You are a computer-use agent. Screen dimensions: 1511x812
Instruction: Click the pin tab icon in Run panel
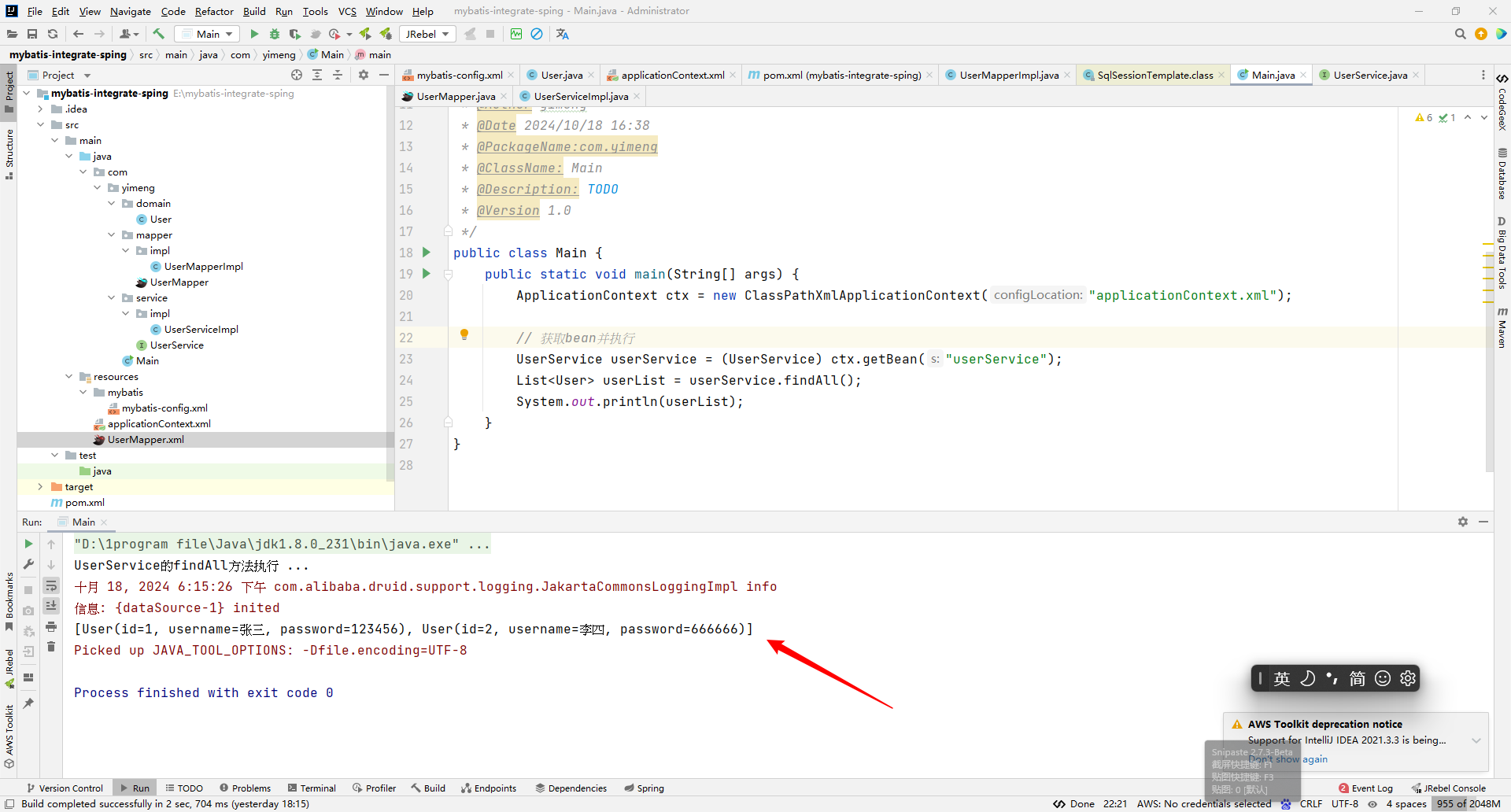28,703
